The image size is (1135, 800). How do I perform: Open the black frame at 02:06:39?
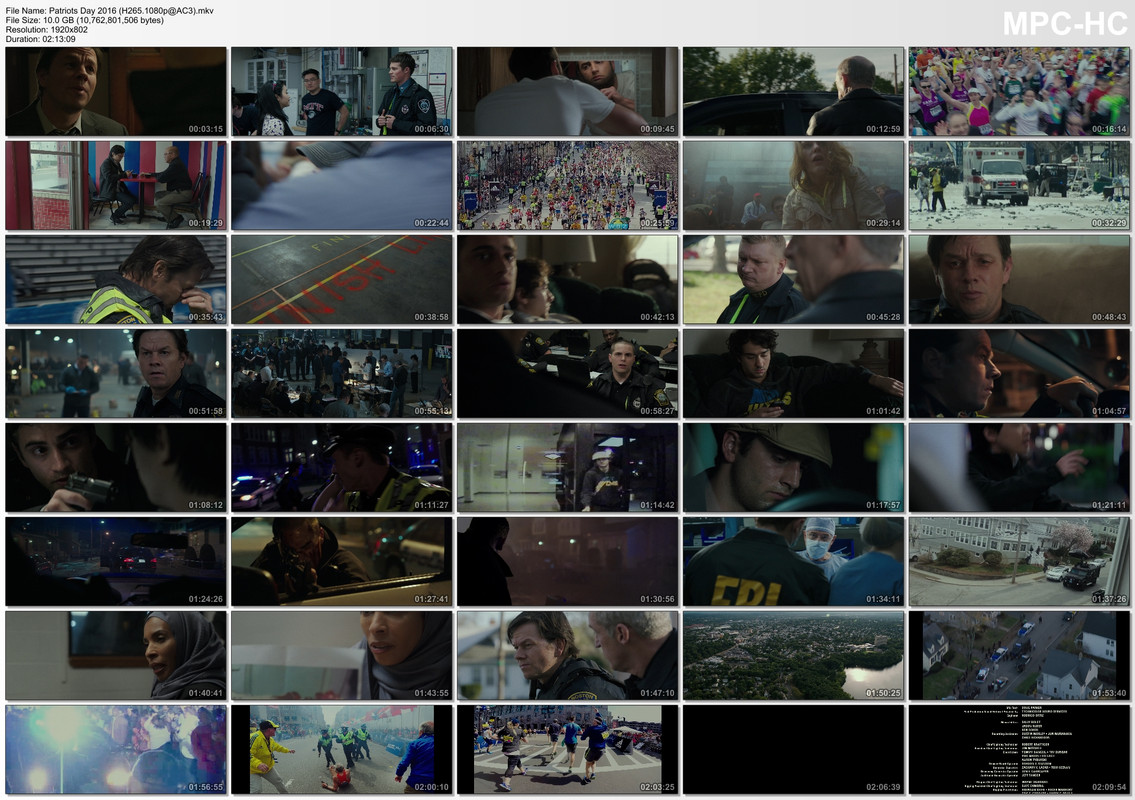793,749
